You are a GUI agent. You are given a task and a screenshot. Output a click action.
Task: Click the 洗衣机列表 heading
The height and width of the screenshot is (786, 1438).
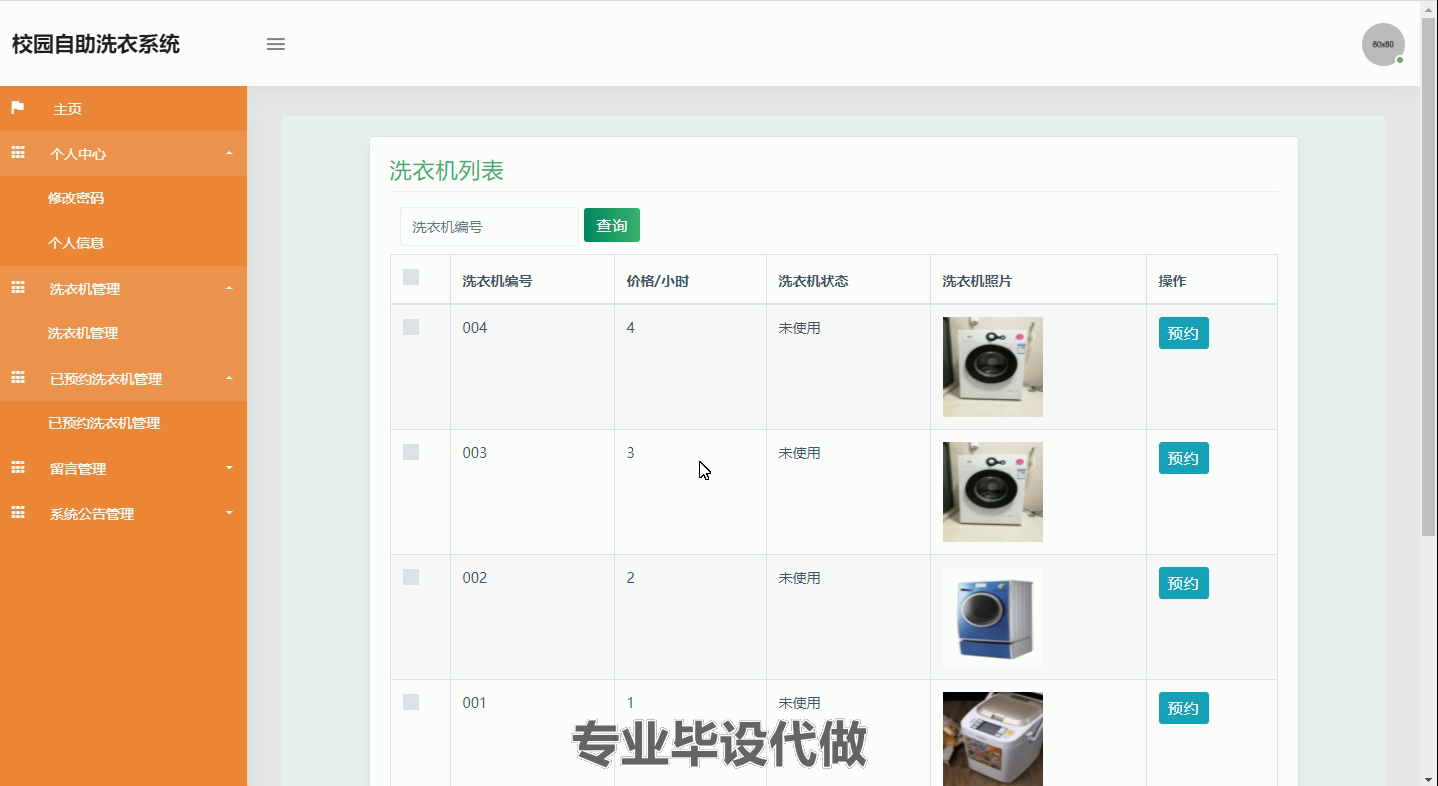click(447, 171)
